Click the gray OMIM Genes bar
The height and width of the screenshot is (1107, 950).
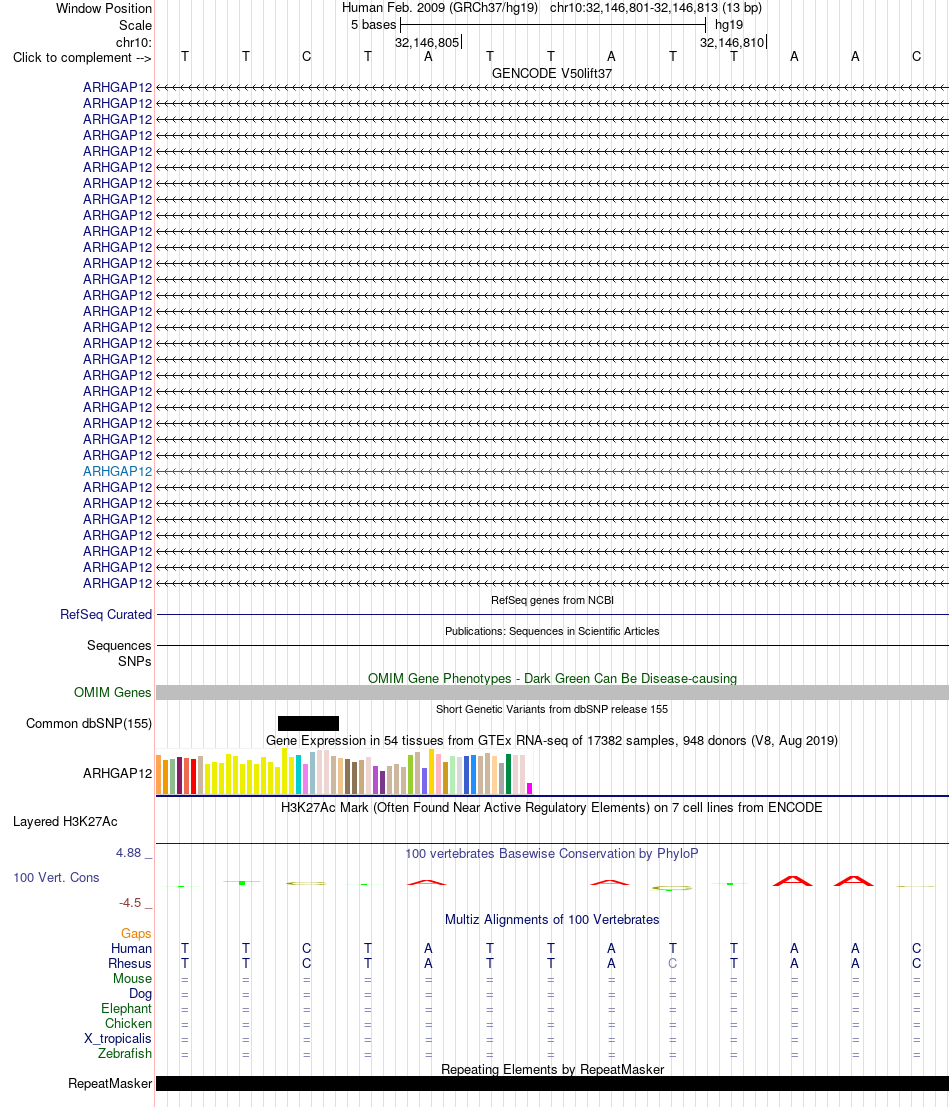552,693
